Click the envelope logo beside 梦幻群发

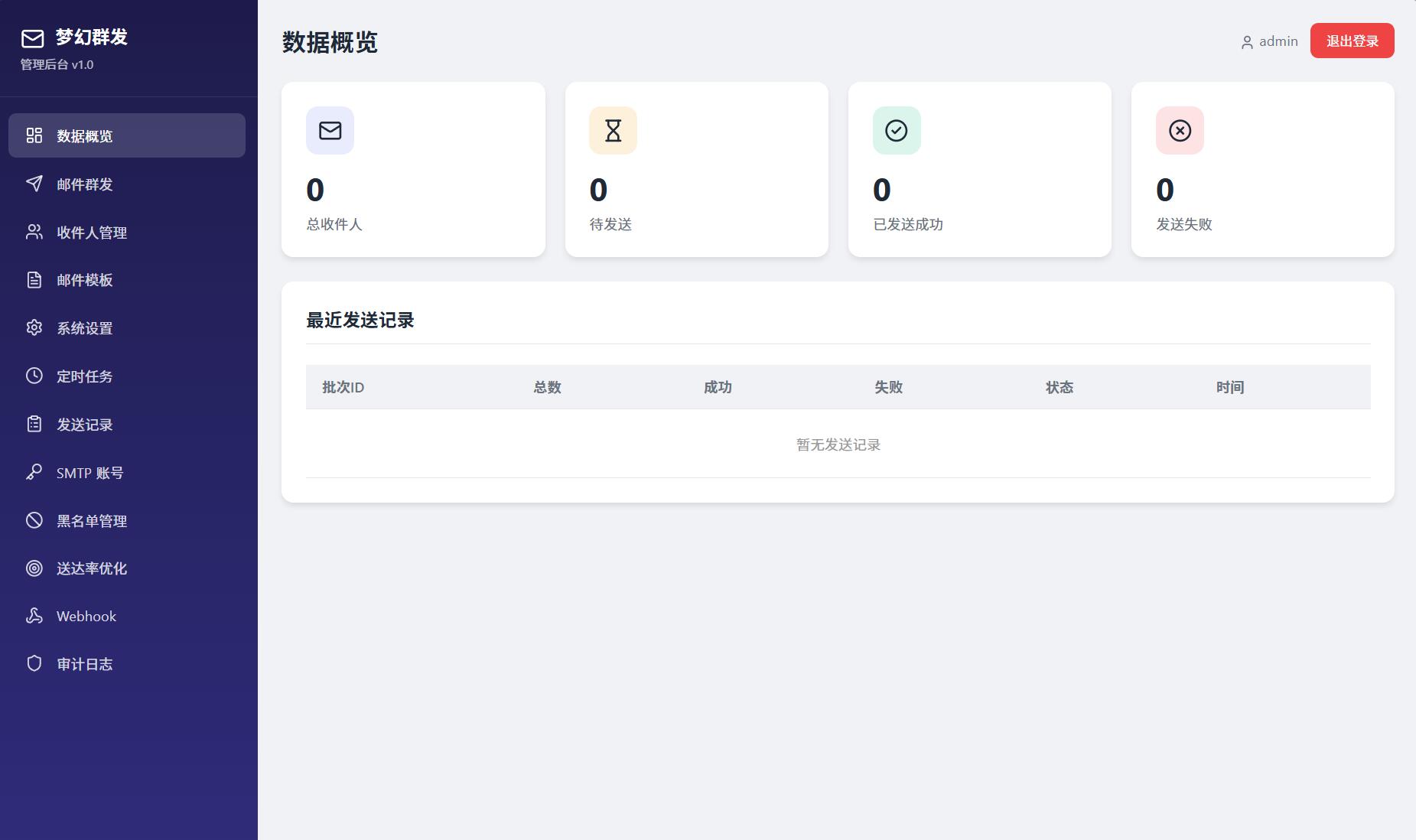(x=32, y=38)
